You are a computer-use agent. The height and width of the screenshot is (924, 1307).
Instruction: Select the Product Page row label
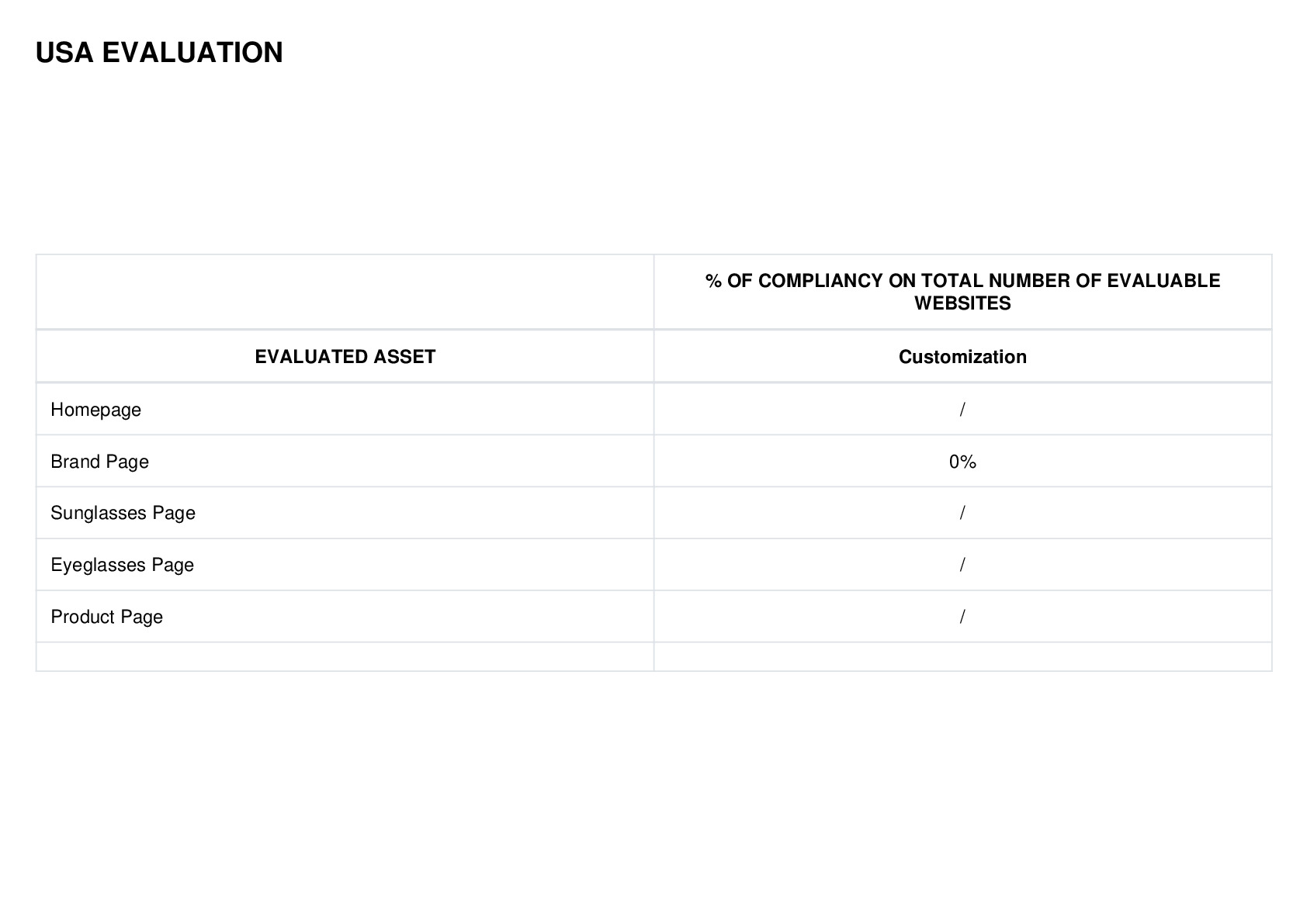[106, 617]
